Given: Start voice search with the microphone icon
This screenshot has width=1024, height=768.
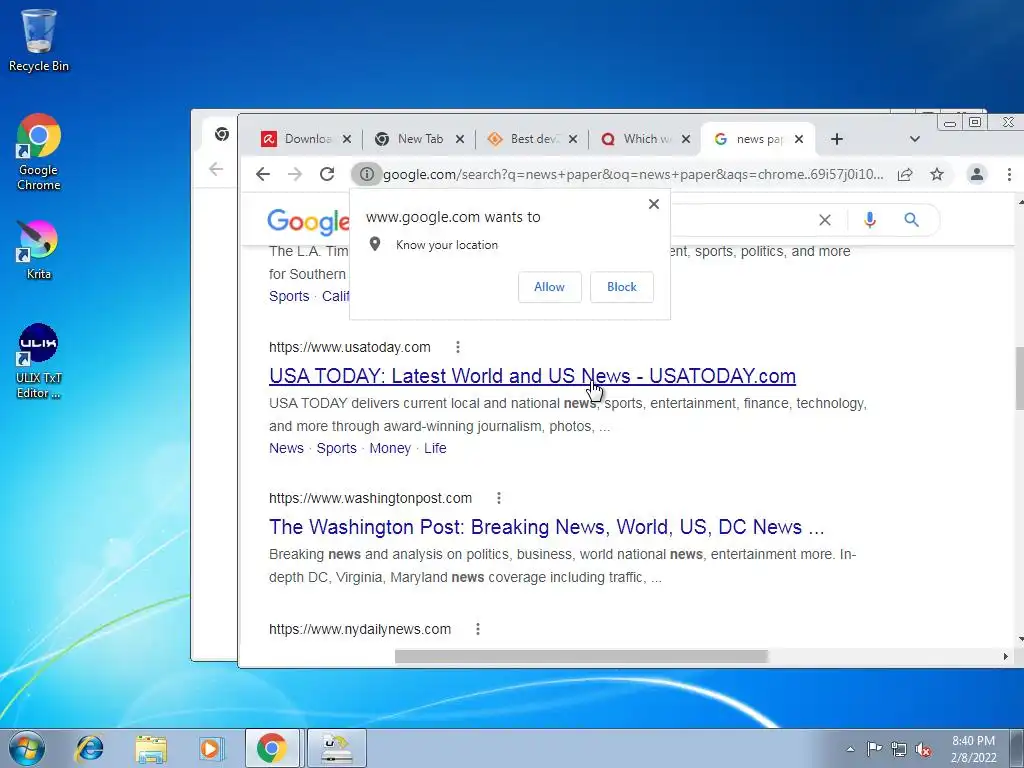Looking at the screenshot, I should pos(869,220).
